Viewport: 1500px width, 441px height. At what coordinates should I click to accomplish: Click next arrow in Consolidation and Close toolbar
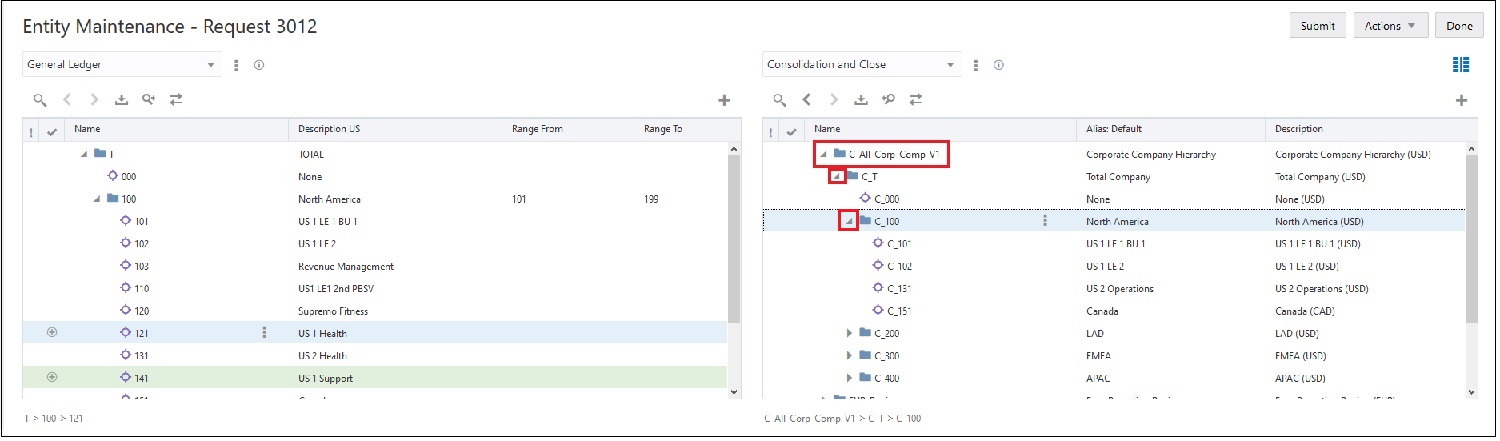[833, 100]
